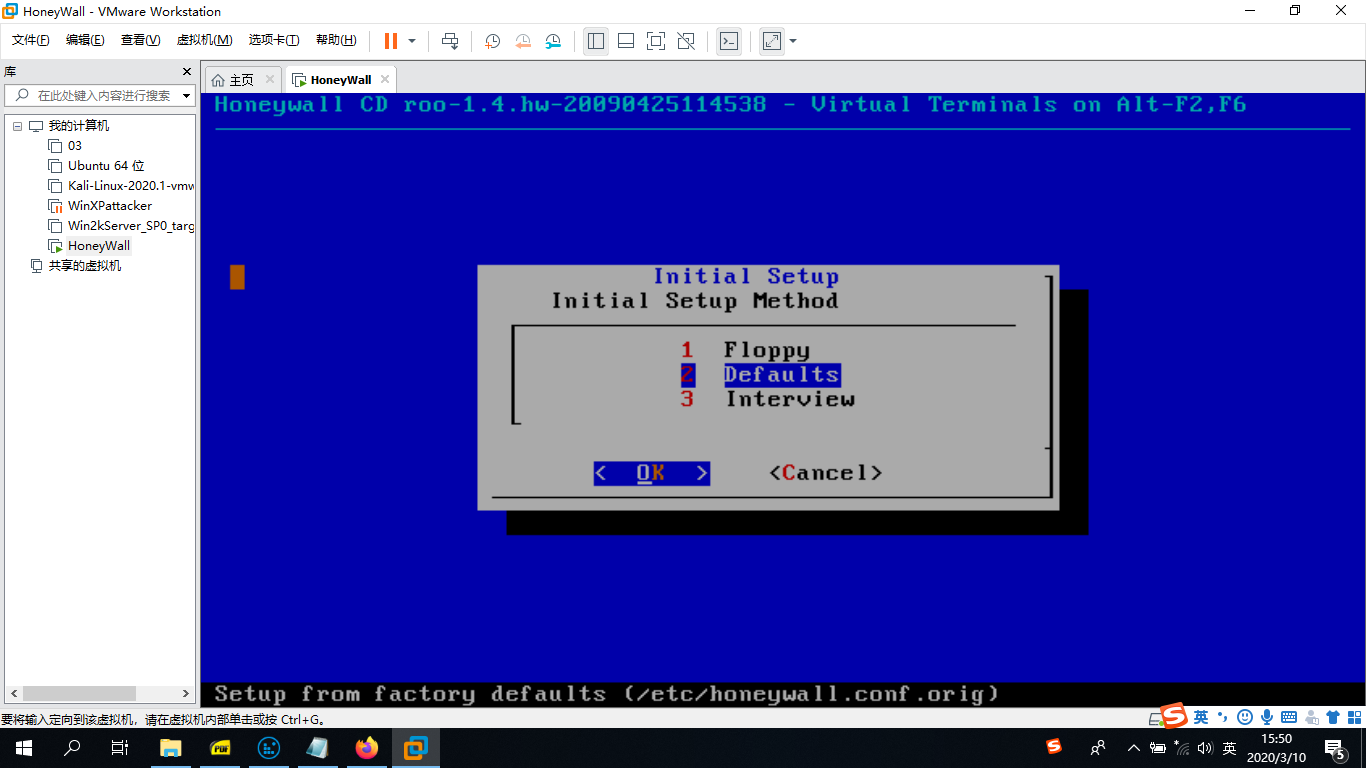Toggle Sogou punctuation mode
The height and width of the screenshot is (768, 1366).
[1222, 717]
